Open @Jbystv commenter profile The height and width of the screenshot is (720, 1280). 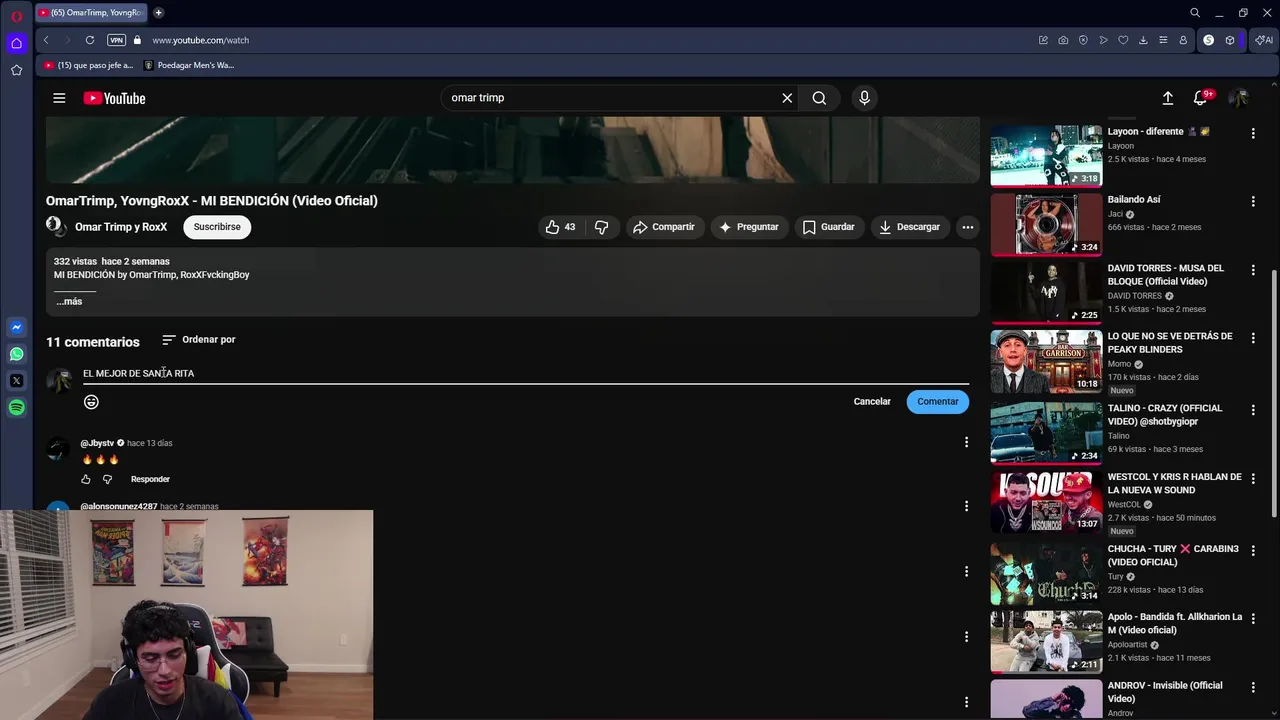(97, 443)
